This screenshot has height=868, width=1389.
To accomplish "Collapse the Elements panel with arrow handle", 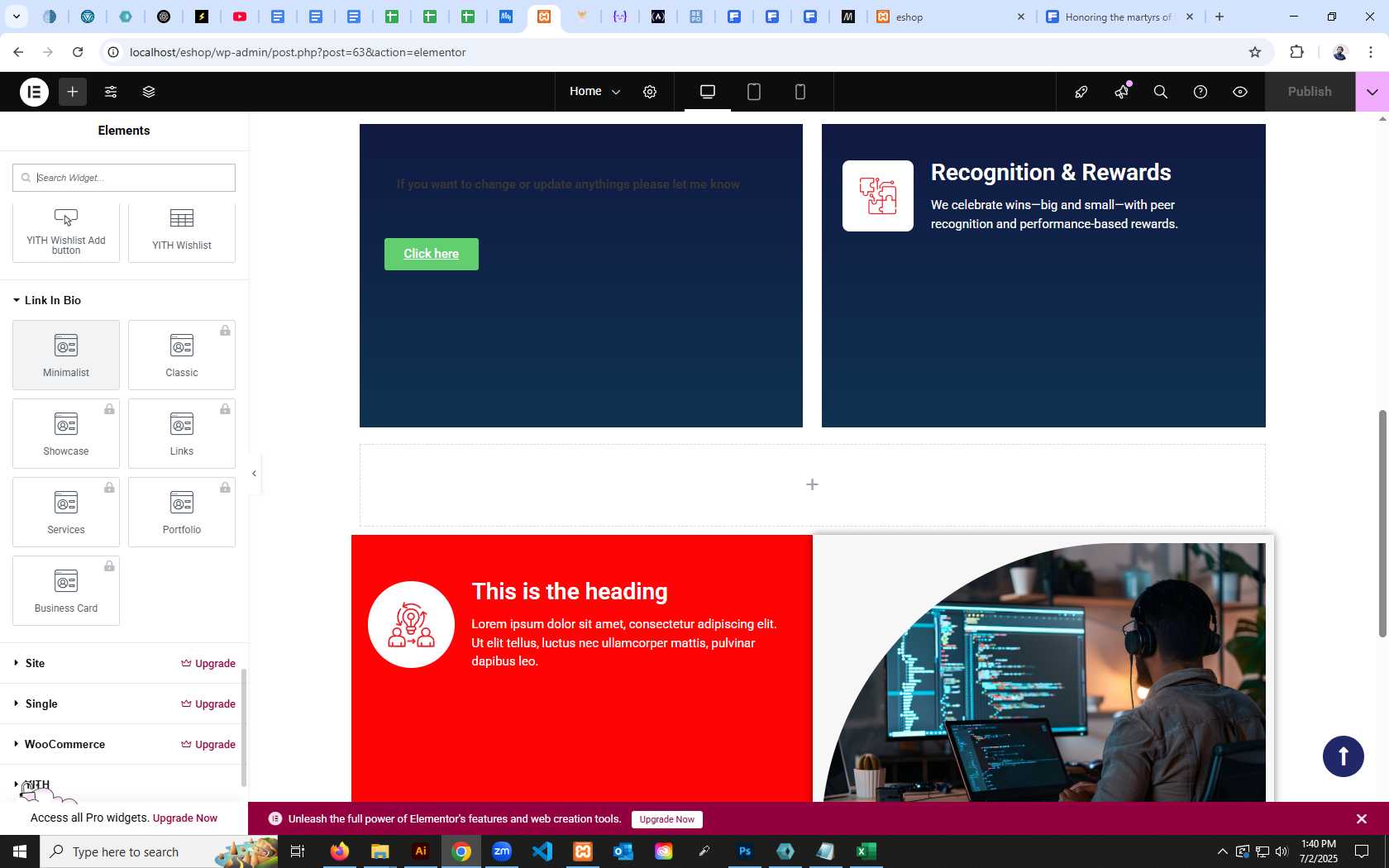I will (254, 474).
